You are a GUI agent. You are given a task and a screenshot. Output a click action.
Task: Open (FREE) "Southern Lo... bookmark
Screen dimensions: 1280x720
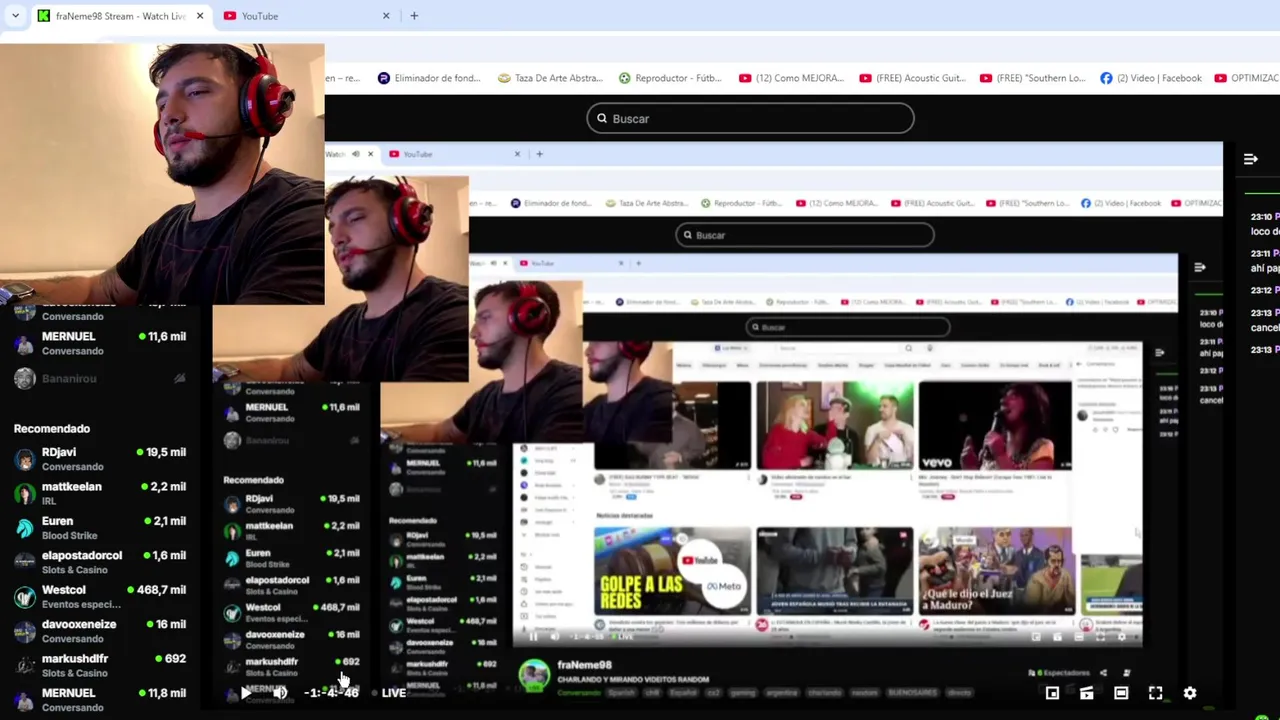(x=1032, y=78)
